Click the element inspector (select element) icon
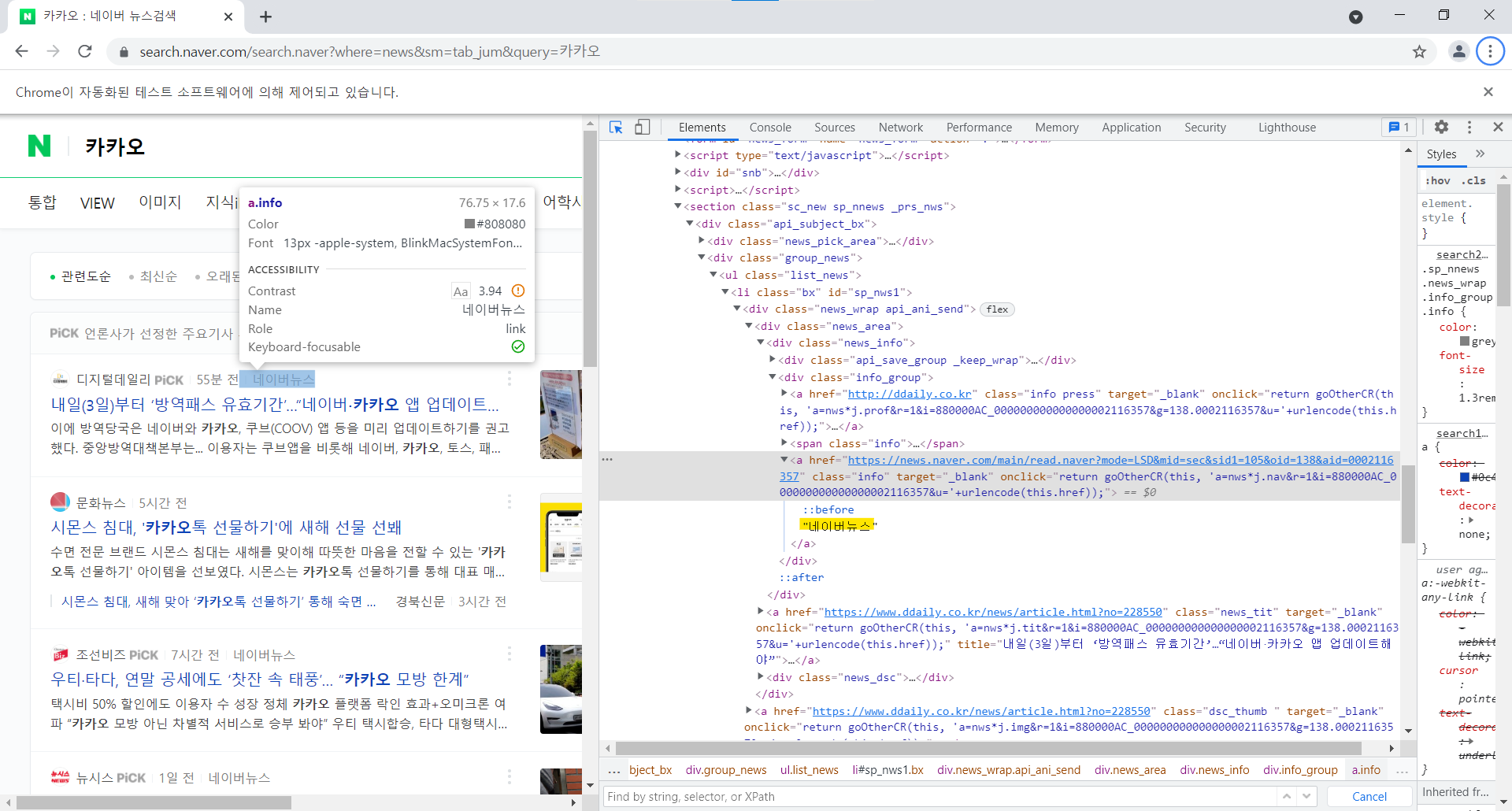 616,127
